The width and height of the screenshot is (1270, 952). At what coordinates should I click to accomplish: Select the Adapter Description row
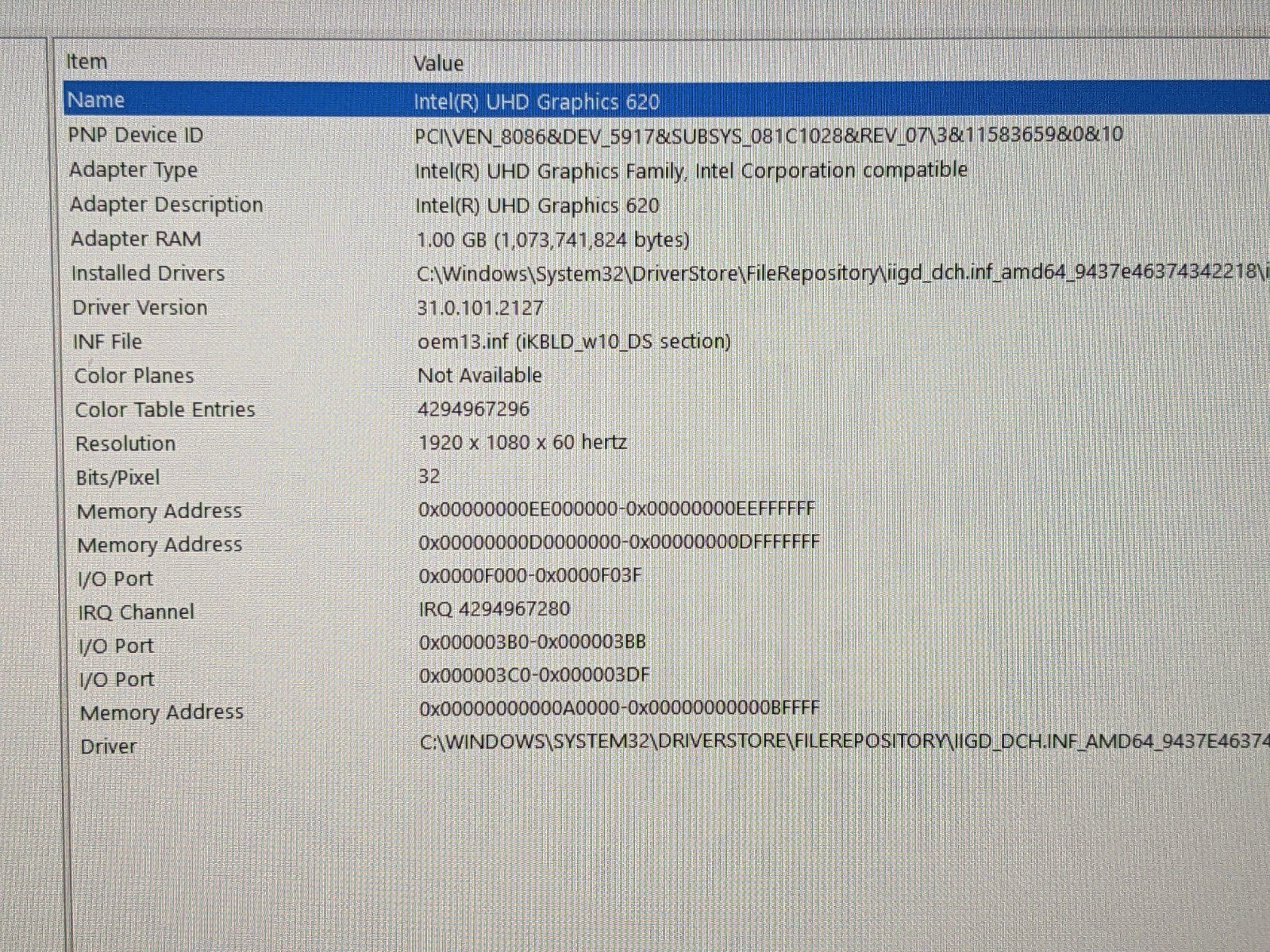pyautogui.click(x=166, y=205)
